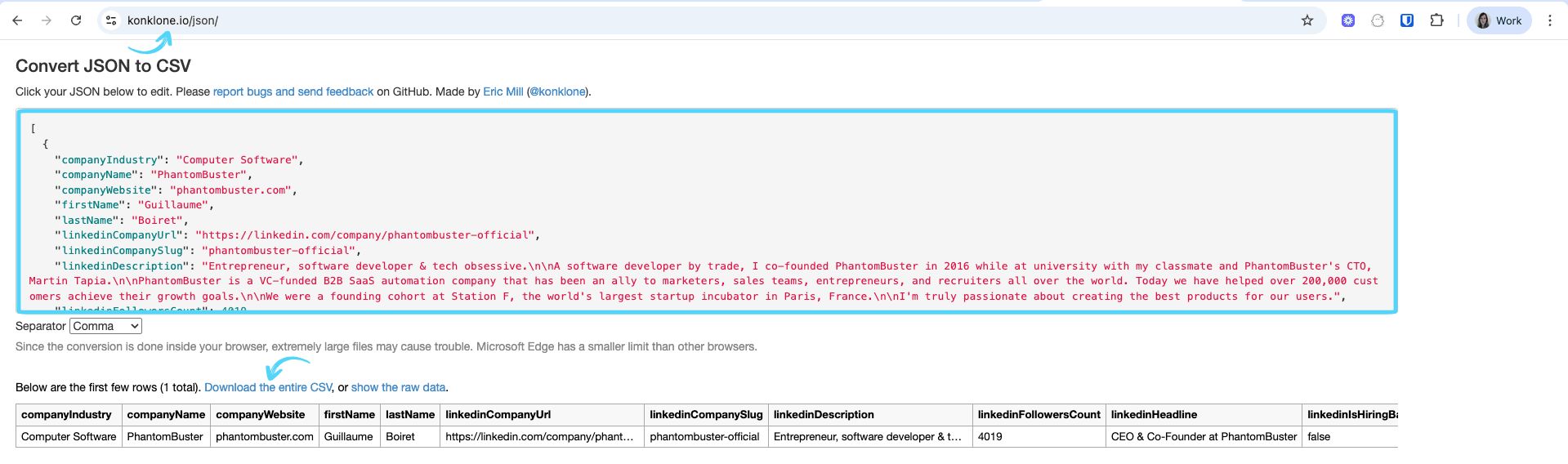The width and height of the screenshot is (1568, 464).
Task: Select the CEO & Co-Founder at PhantomBuster cell
Action: pos(1204,437)
